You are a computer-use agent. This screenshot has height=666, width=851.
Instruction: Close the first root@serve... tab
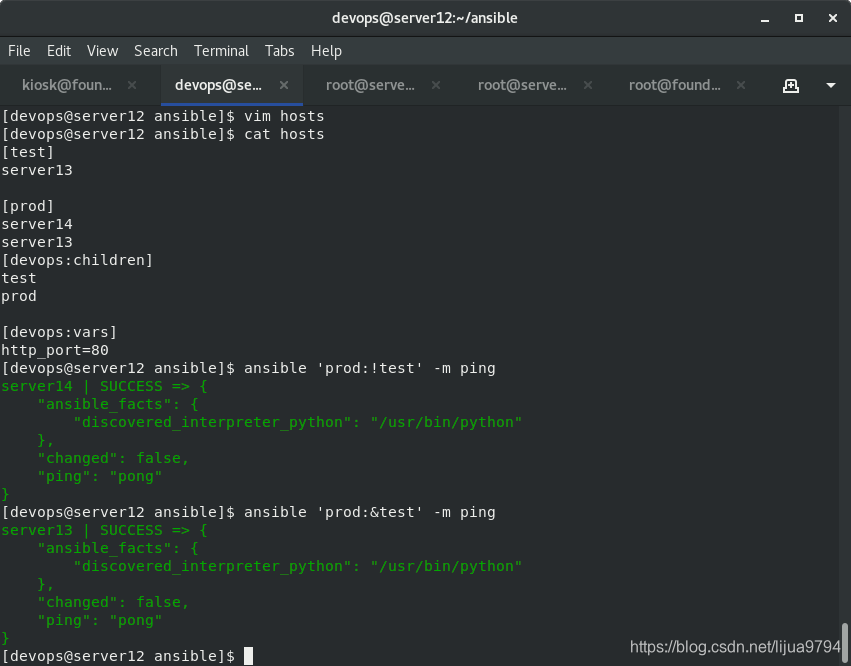point(436,85)
